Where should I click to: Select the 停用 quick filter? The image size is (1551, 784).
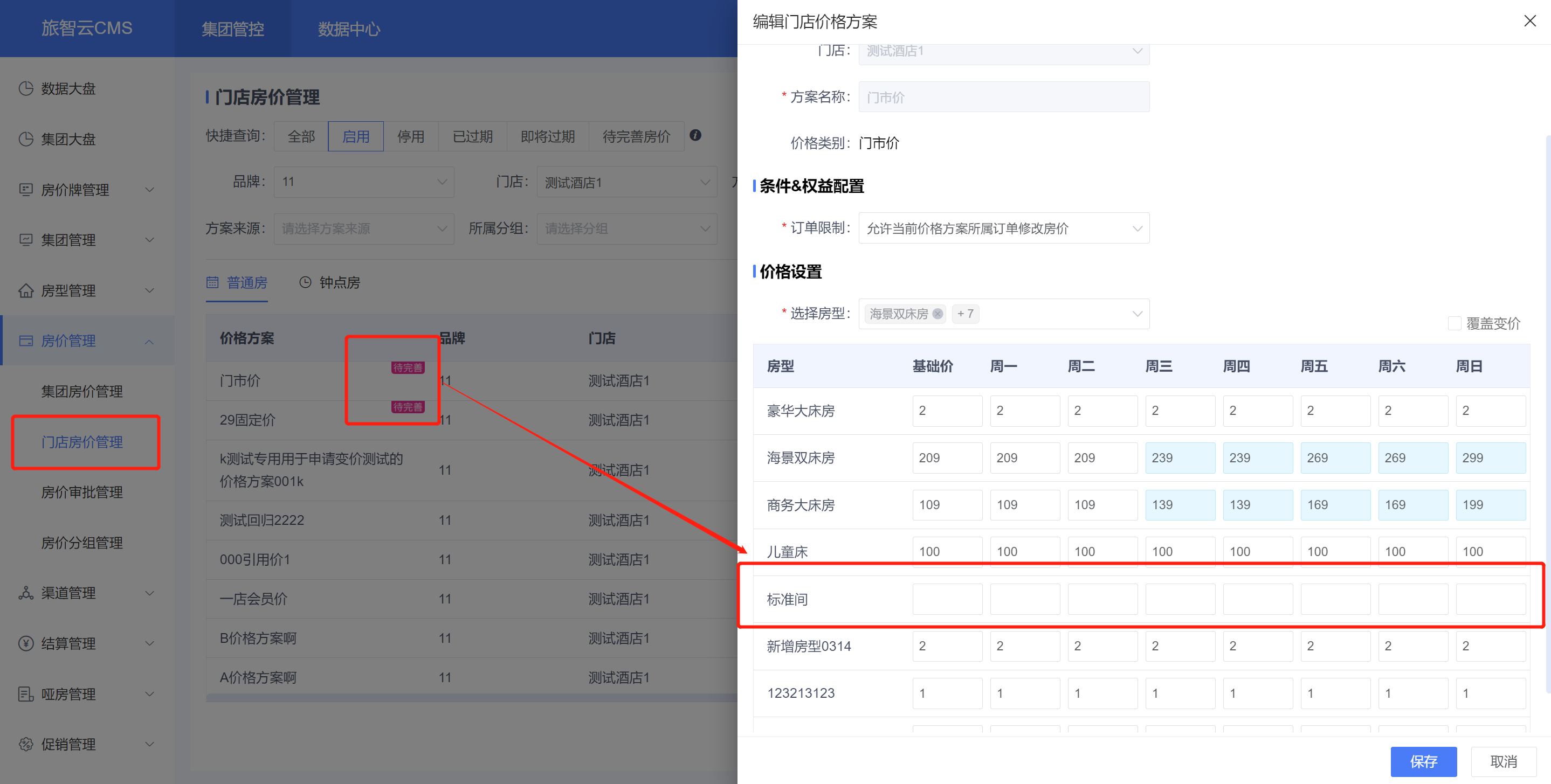click(x=411, y=136)
